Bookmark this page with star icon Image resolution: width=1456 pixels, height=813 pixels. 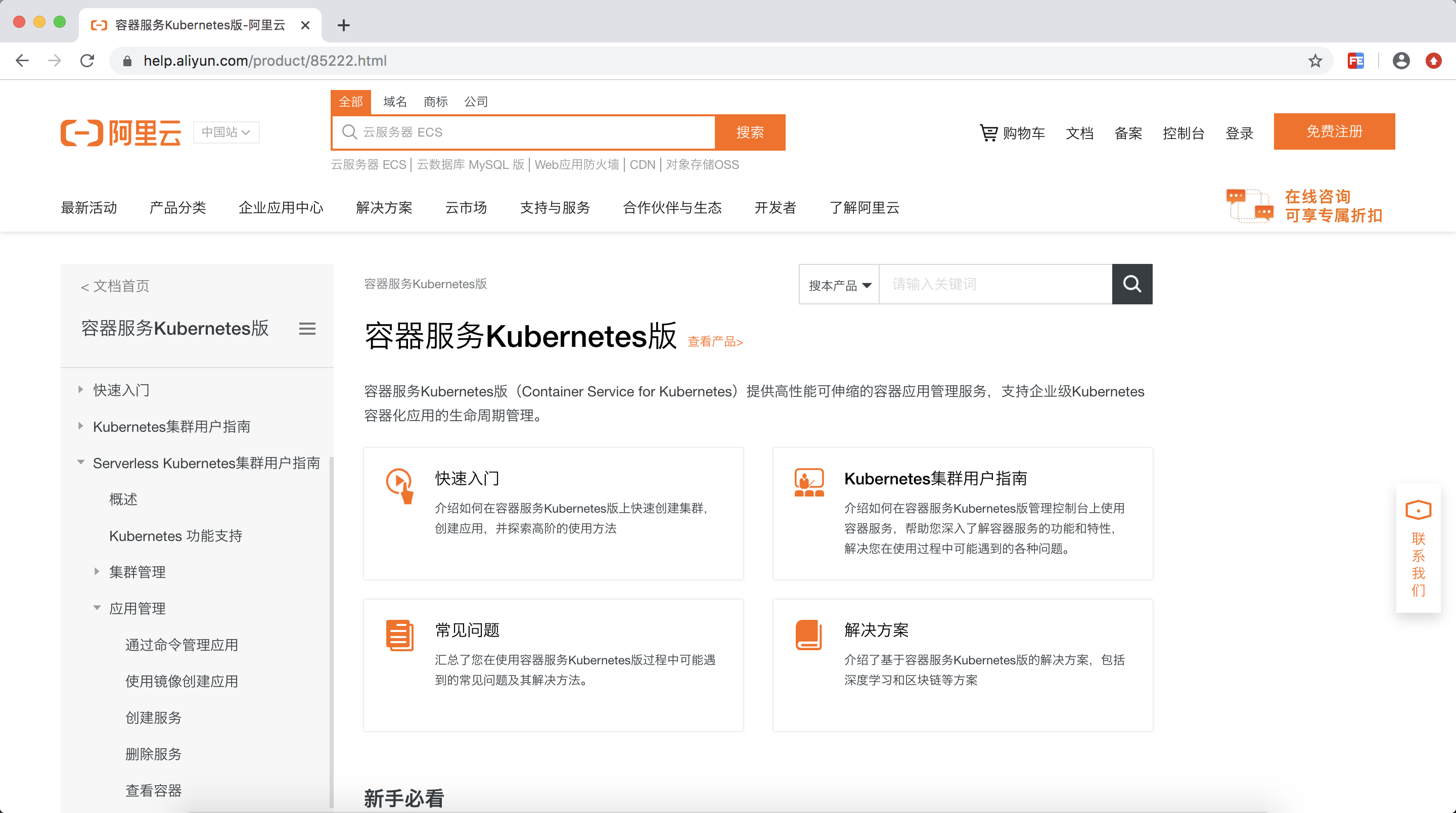tap(1314, 61)
